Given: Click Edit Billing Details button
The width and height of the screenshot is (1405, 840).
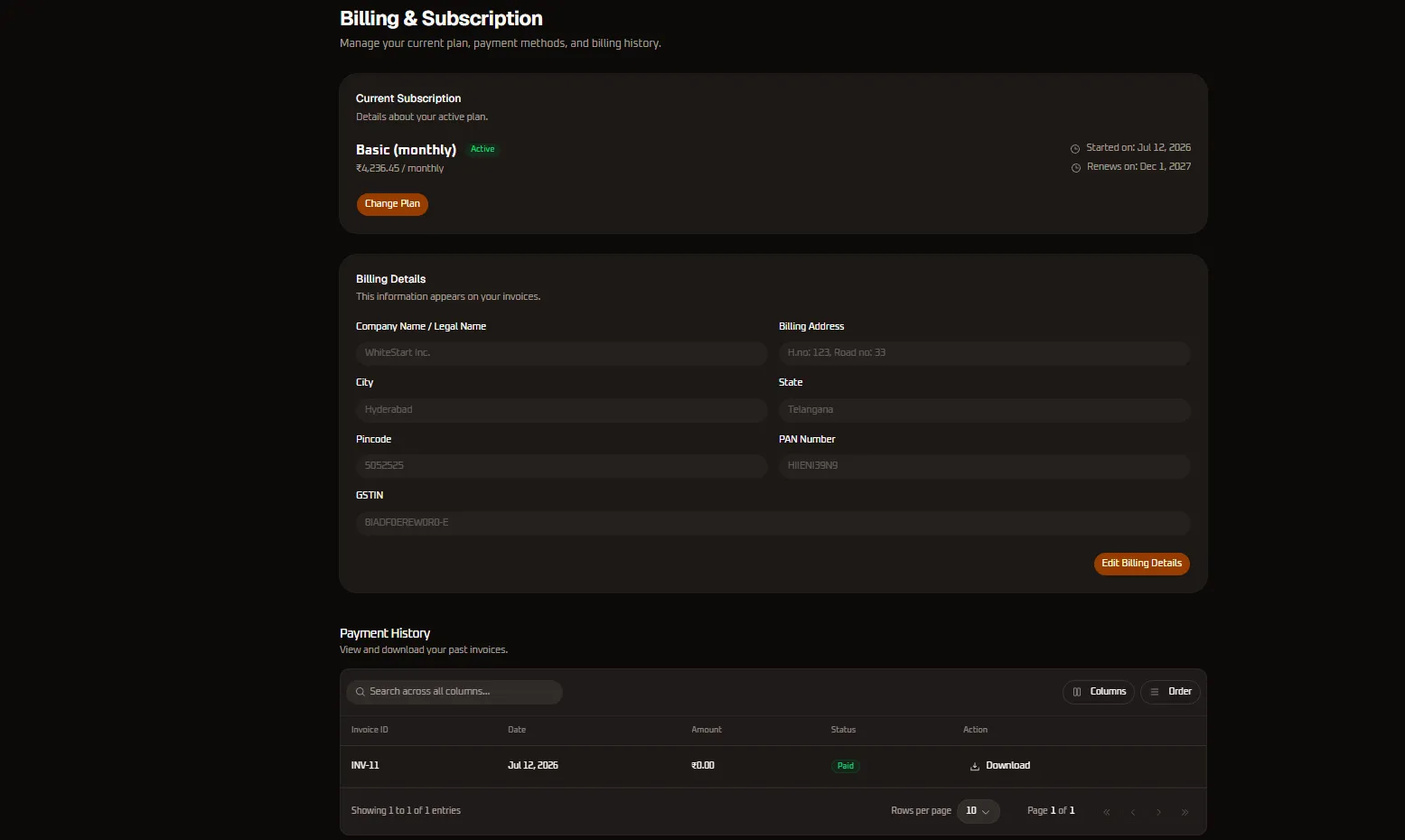Looking at the screenshot, I should pyautogui.click(x=1141, y=564).
